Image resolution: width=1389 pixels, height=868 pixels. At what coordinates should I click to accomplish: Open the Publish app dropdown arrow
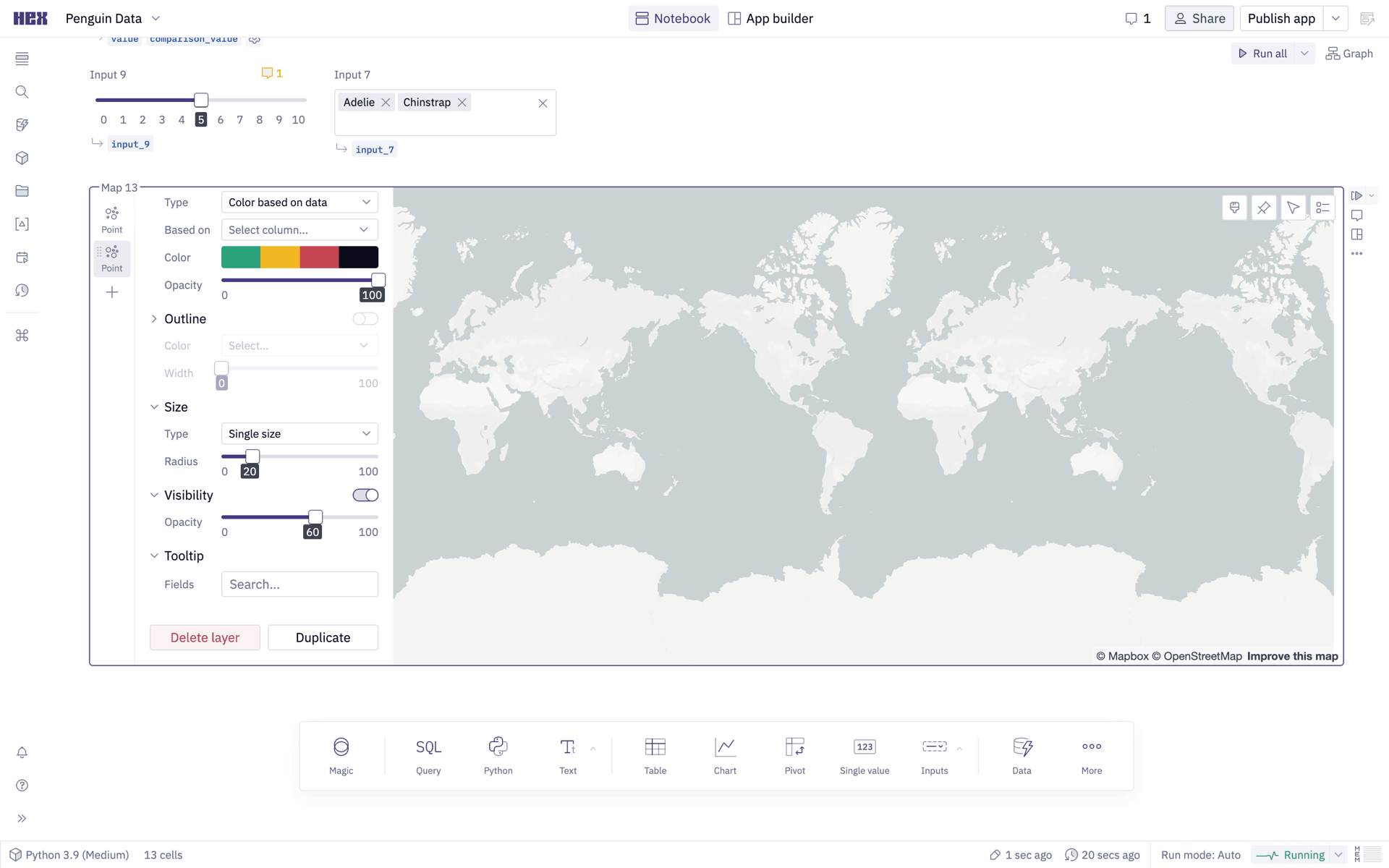(x=1335, y=19)
